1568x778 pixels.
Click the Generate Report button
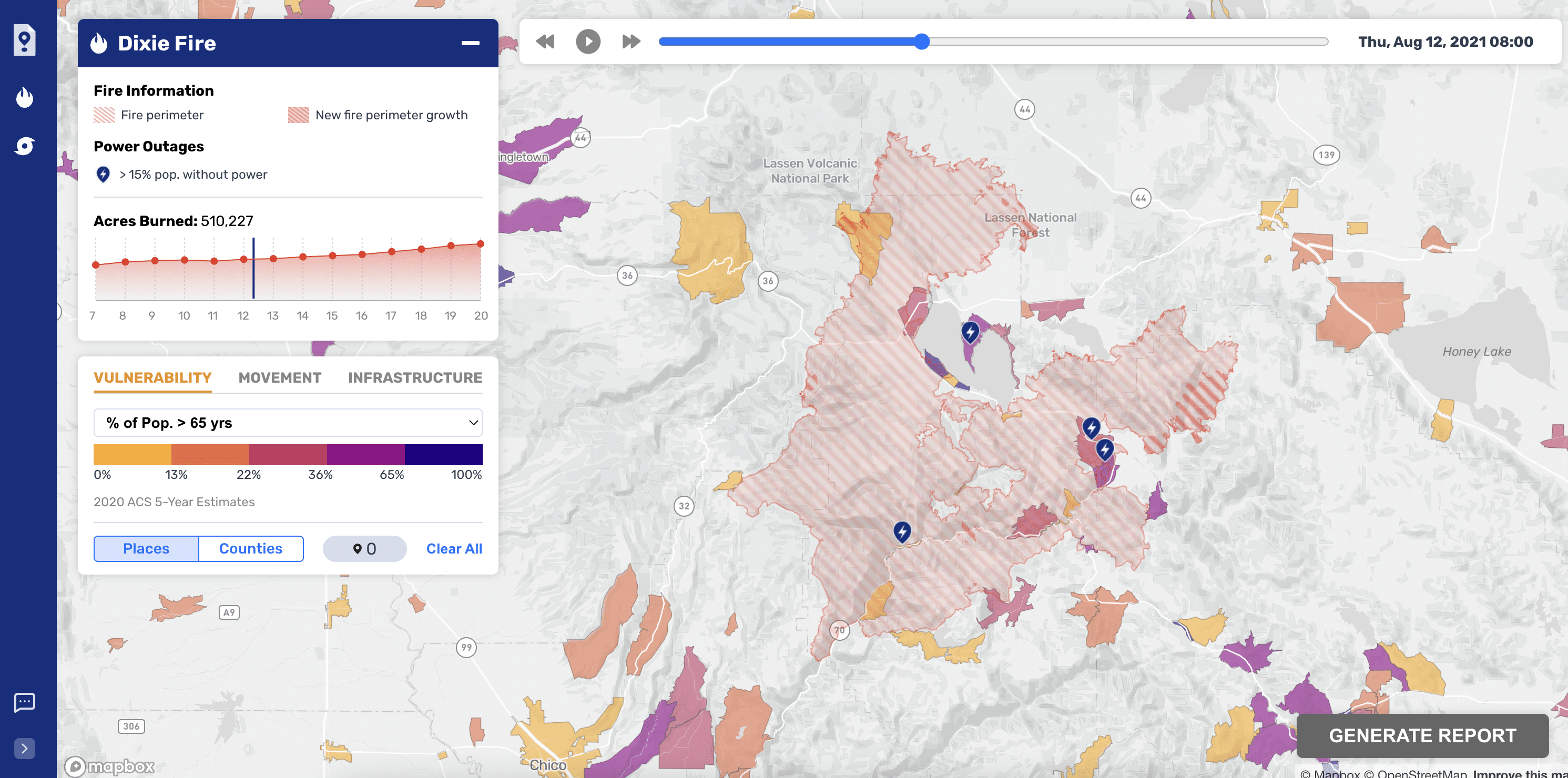1422,735
